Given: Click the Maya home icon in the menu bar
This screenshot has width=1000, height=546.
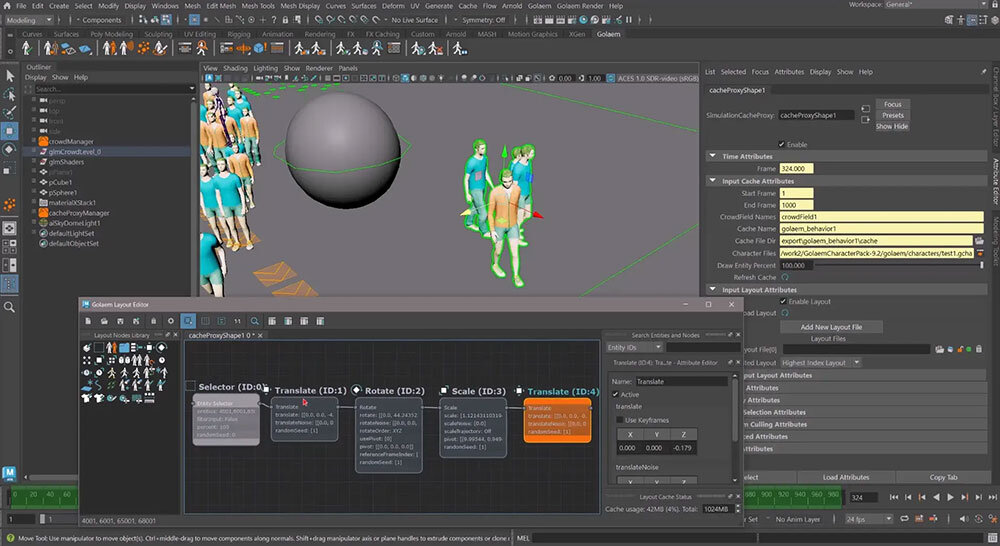Looking at the screenshot, I should (7, 6).
